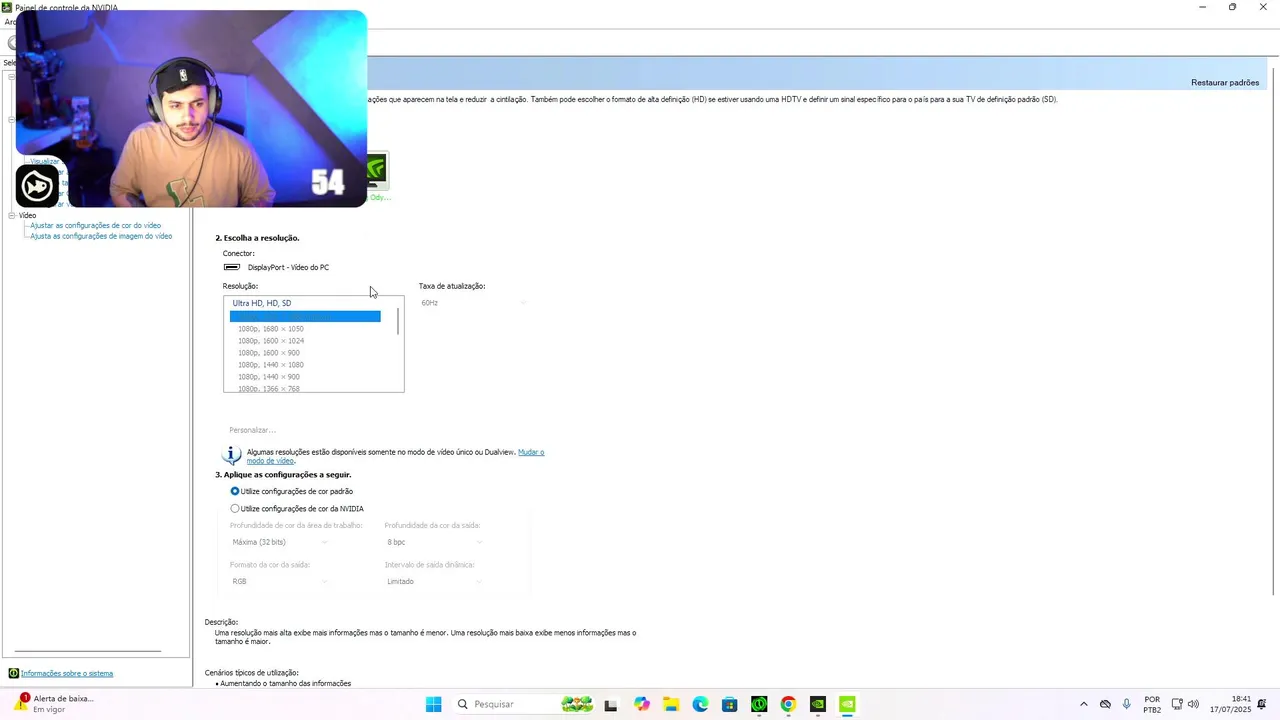Open the 8 bpc output color depth dropdown

pos(434,542)
